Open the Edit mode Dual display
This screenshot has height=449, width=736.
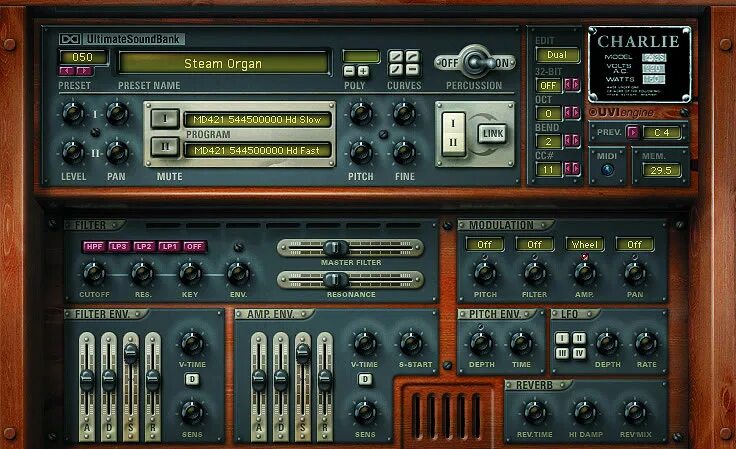(557, 55)
